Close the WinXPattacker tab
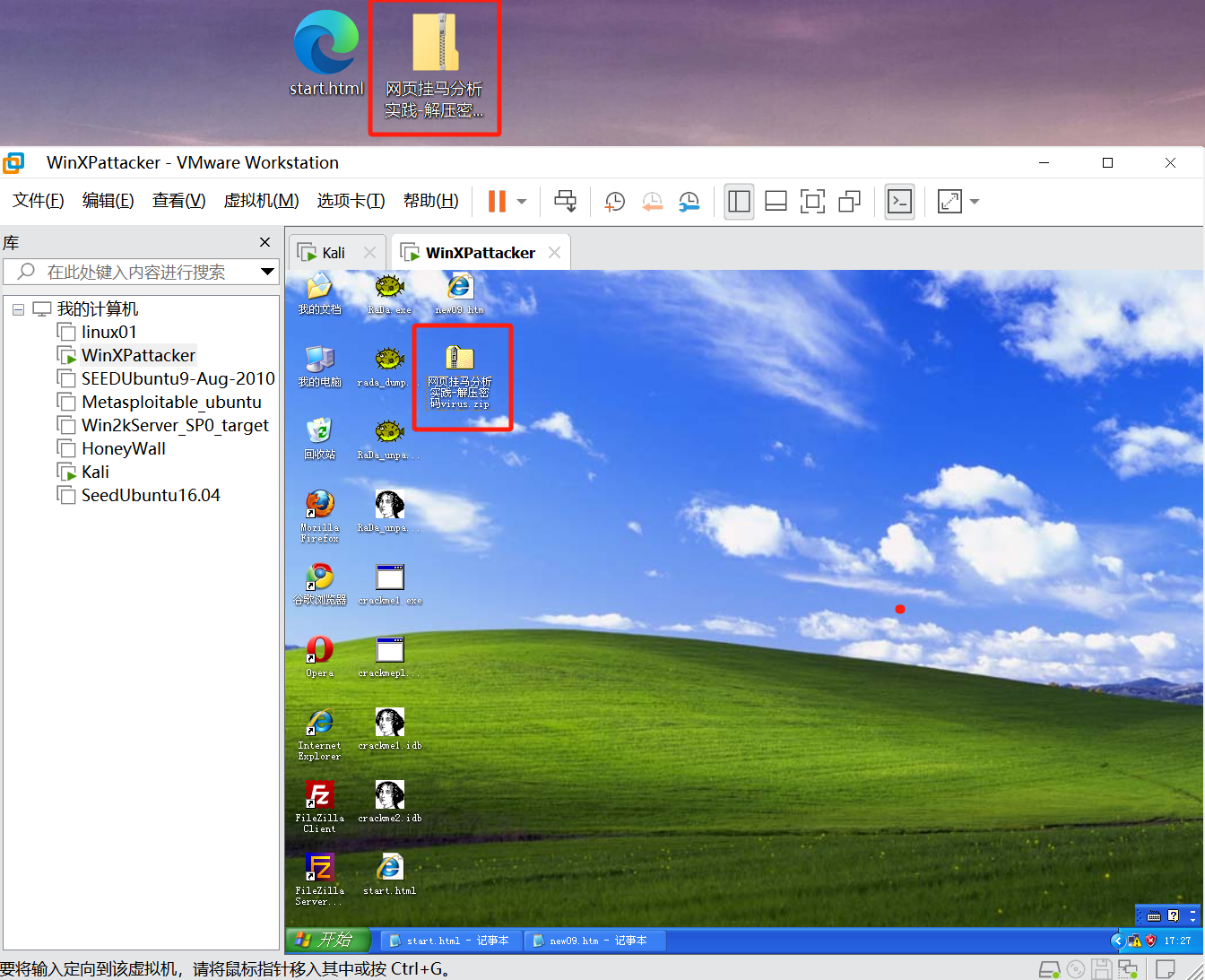The height and width of the screenshot is (980, 1205). [554, 253]
